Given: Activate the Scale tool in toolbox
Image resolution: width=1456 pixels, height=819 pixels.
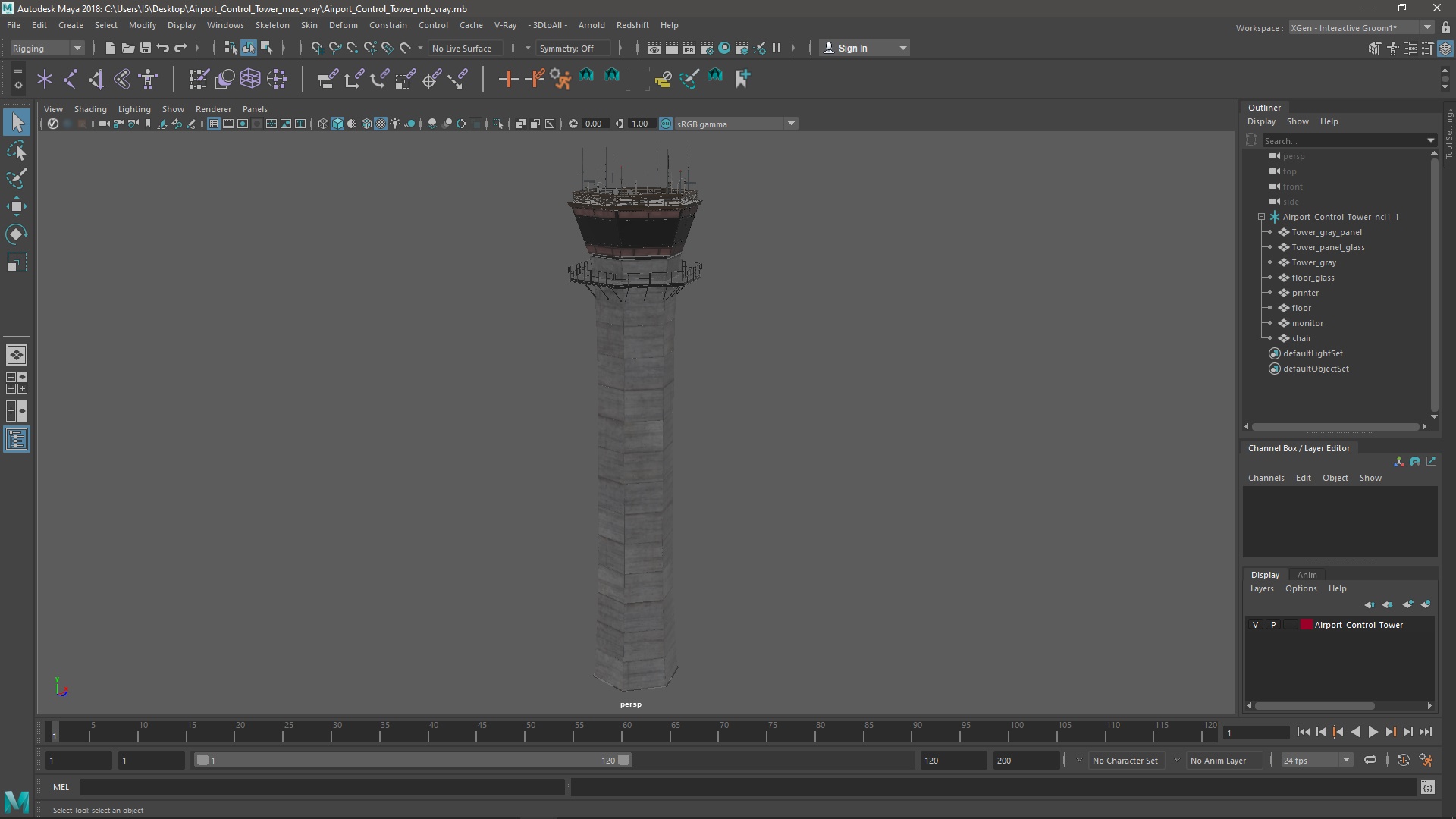Looking at the screenshot, I should (17, 262).
